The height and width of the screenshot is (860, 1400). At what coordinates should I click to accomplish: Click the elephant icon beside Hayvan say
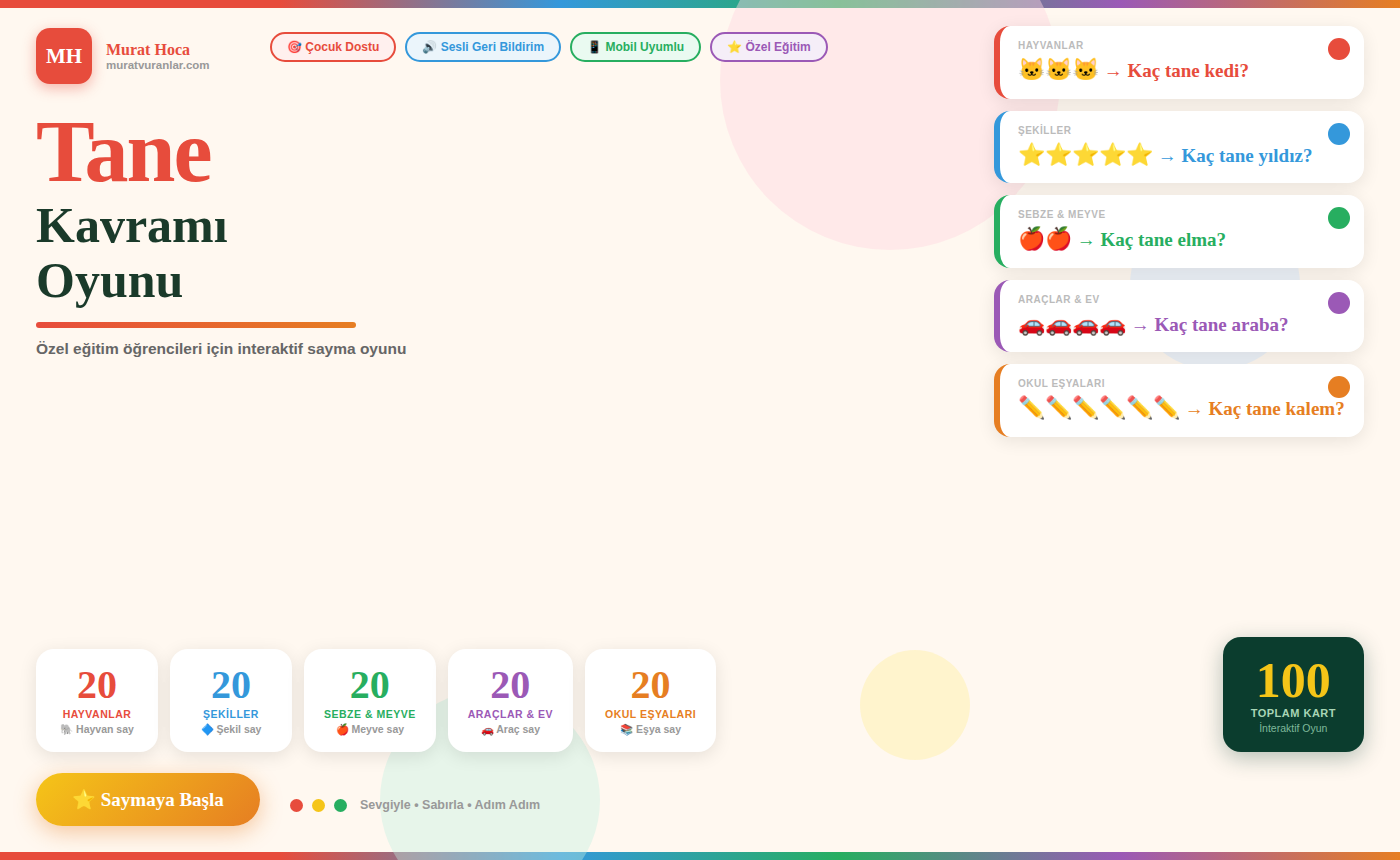point(66,730)
